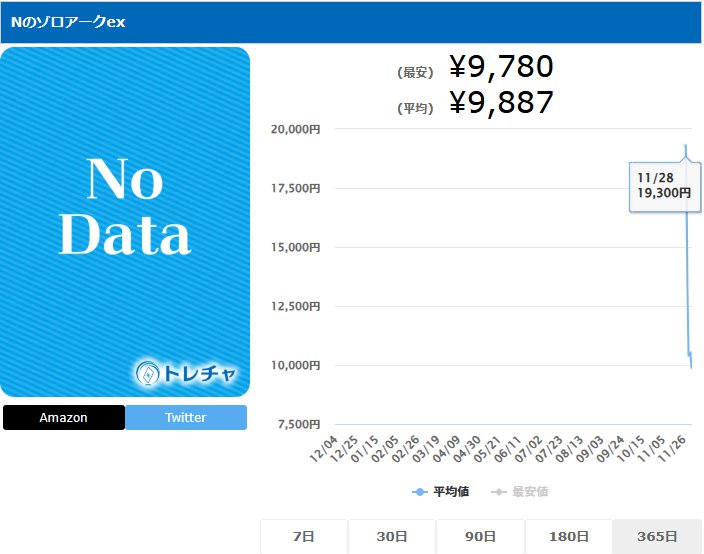Click the 07/02 date label
The image size is (704, 554).
coord(528,448)
